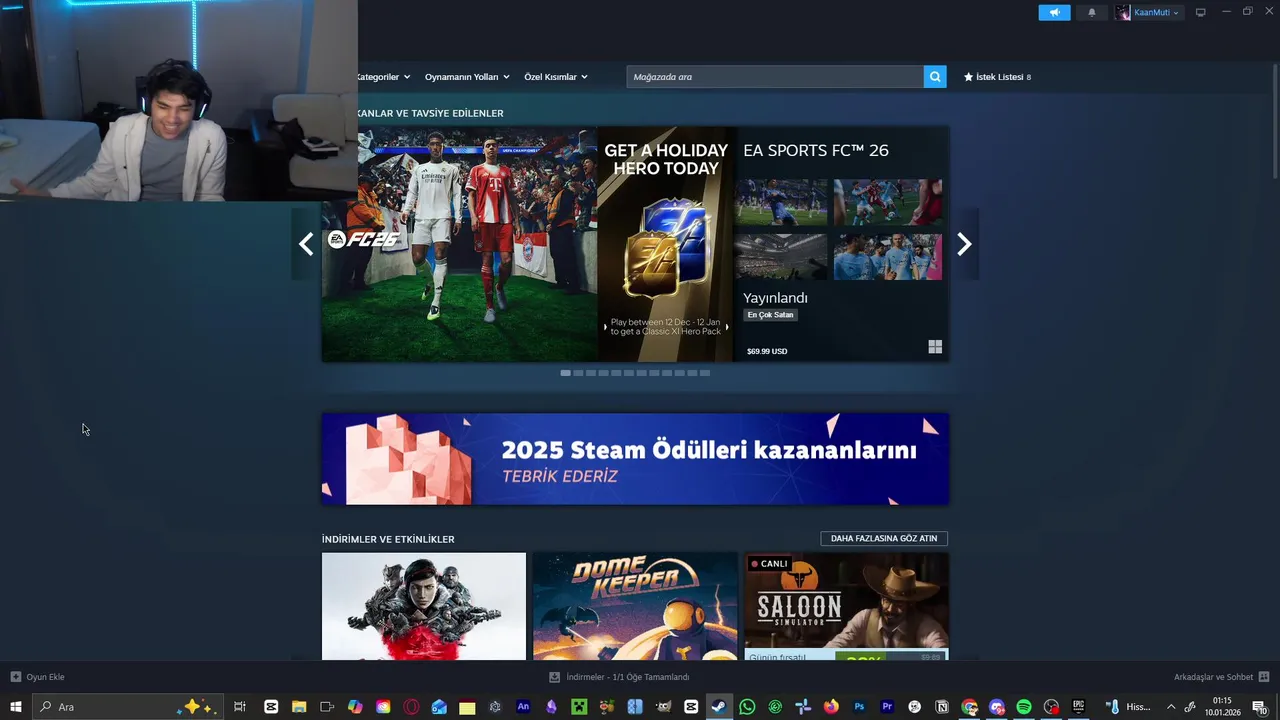This screenshot has height=720, width=1280.
Task: Open WhatsApp from the taskbar
Action: click(x=747, y=707)
